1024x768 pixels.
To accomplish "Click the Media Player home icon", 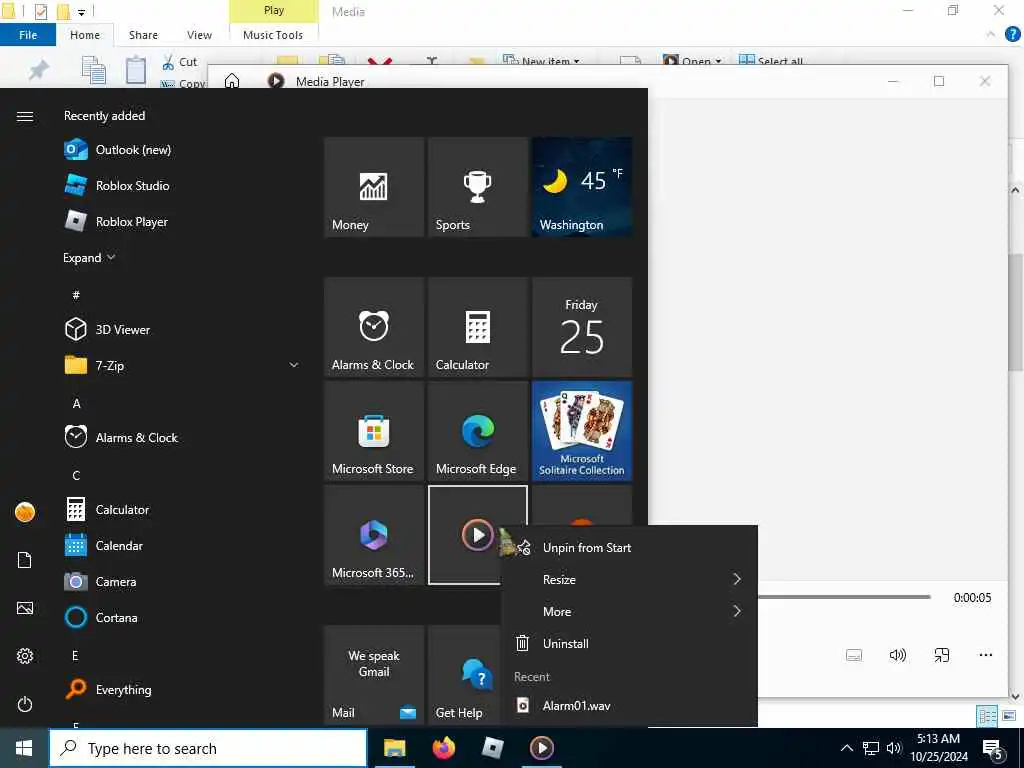I will [x=232, y=81].
